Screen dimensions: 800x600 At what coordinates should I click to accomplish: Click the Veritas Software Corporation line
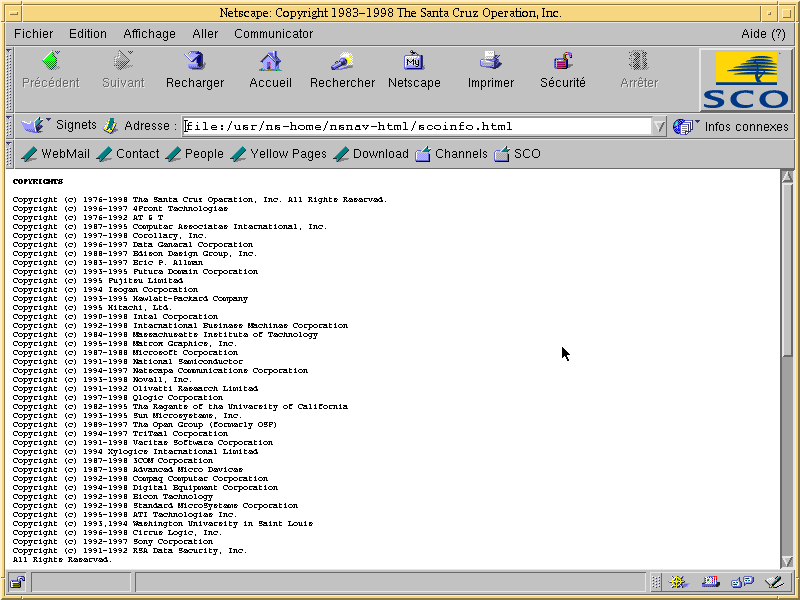(x=143, y=443)
